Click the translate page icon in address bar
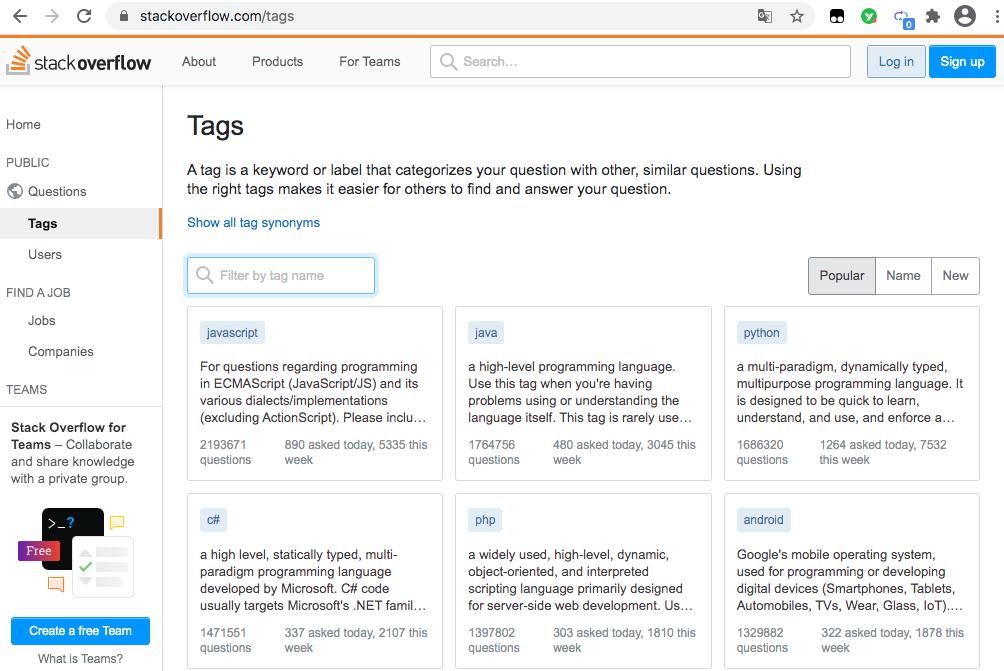The width and height of the screenshot is (1004, 671). (x=765, y=16)
